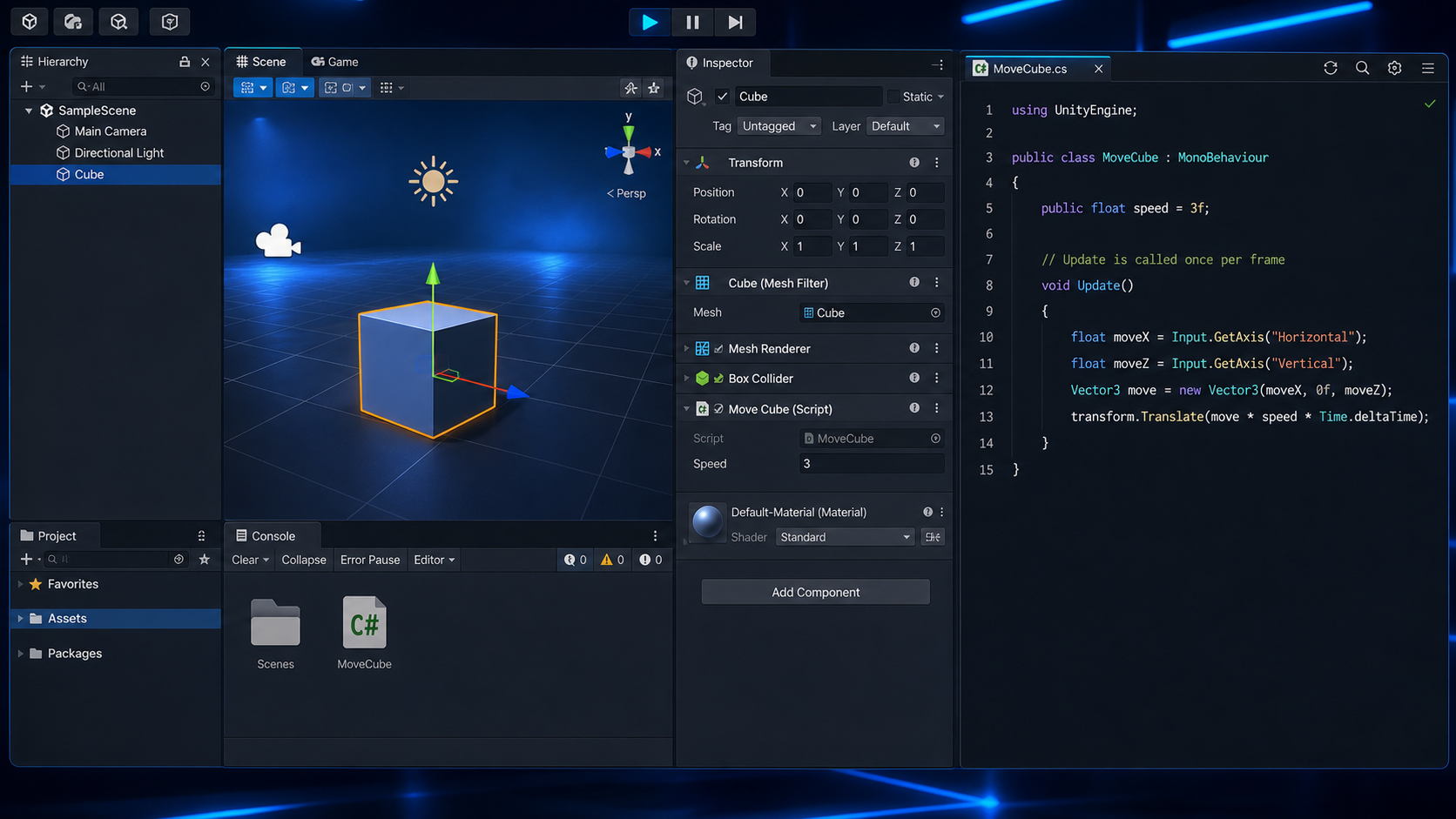Toggle Console Error Pause button
This screenshot has height=819, width=1456.
tap(370, 560)
